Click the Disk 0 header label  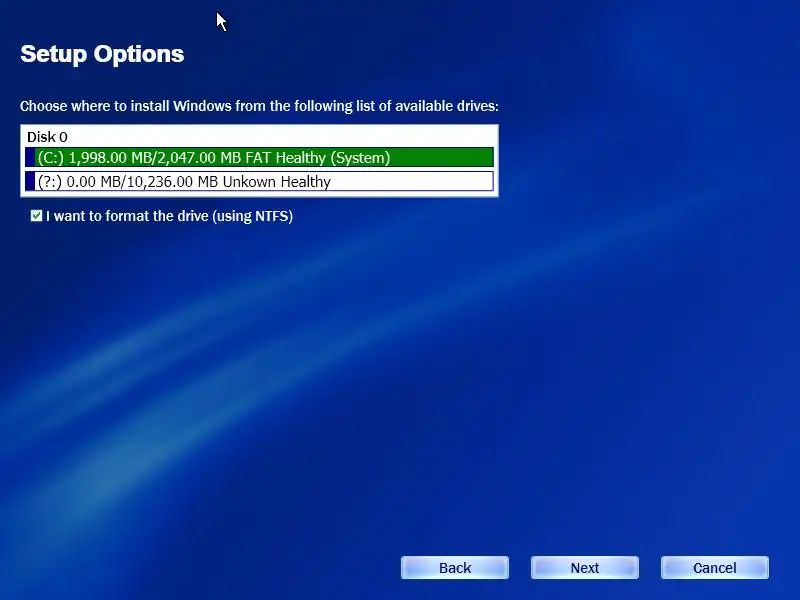(x=47, y=137)
